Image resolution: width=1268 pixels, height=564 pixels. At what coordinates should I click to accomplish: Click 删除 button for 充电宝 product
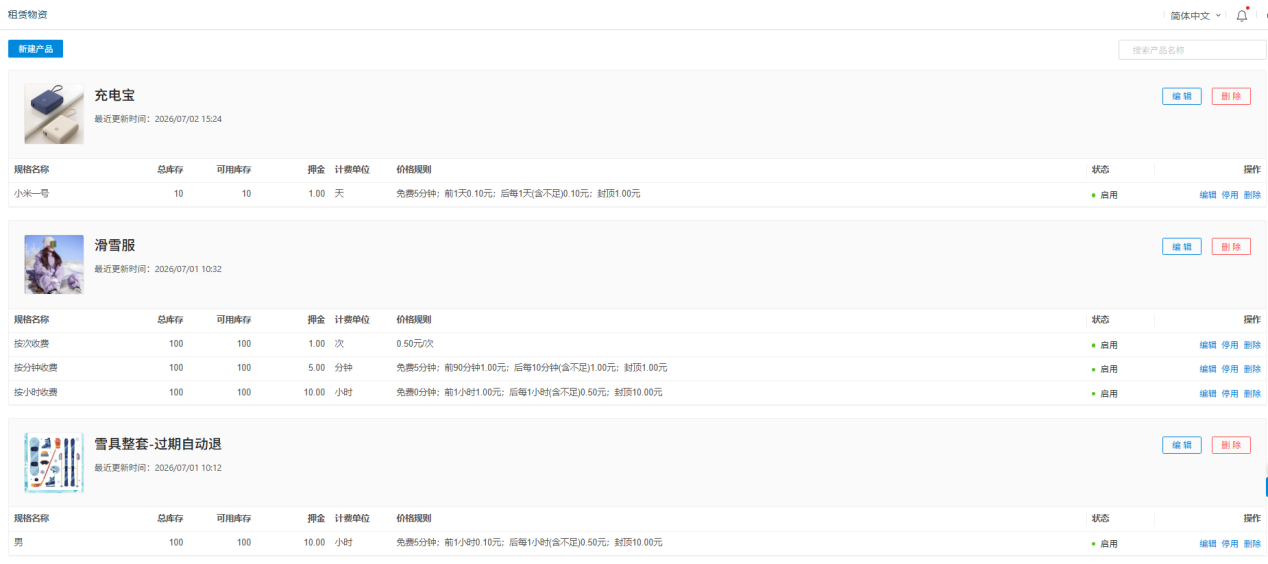pos(1231,96)
